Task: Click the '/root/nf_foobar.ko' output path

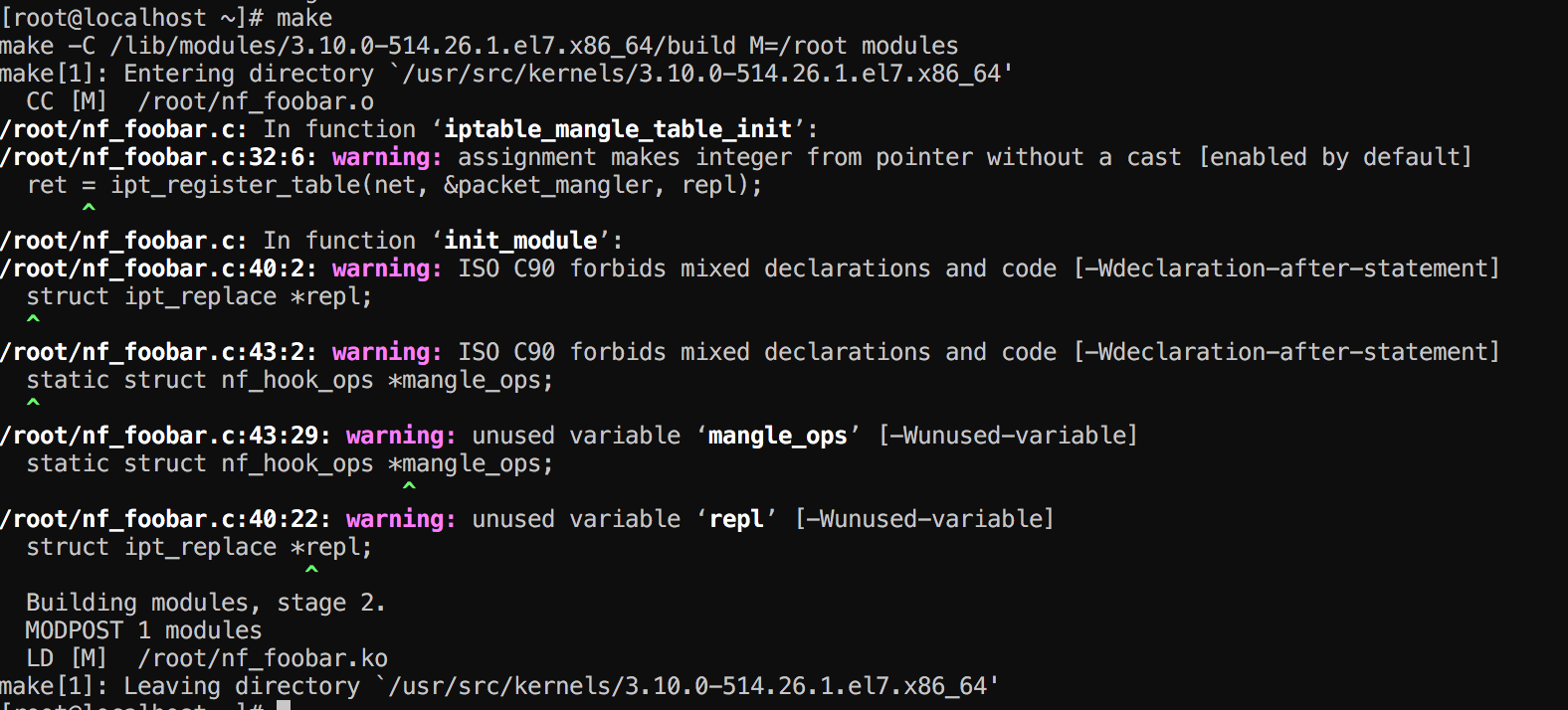Action: [263, 658]
